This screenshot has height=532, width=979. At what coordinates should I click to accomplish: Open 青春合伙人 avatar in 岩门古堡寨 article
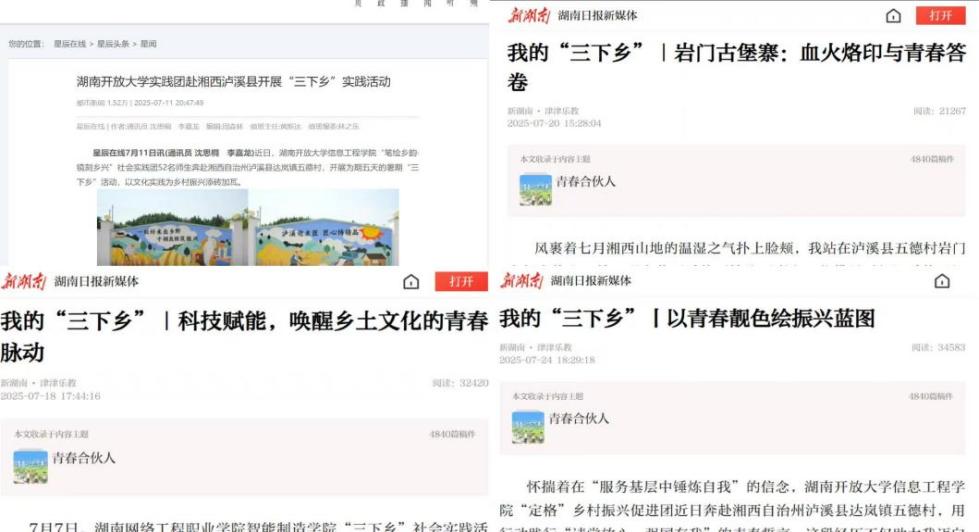(535, 189)
